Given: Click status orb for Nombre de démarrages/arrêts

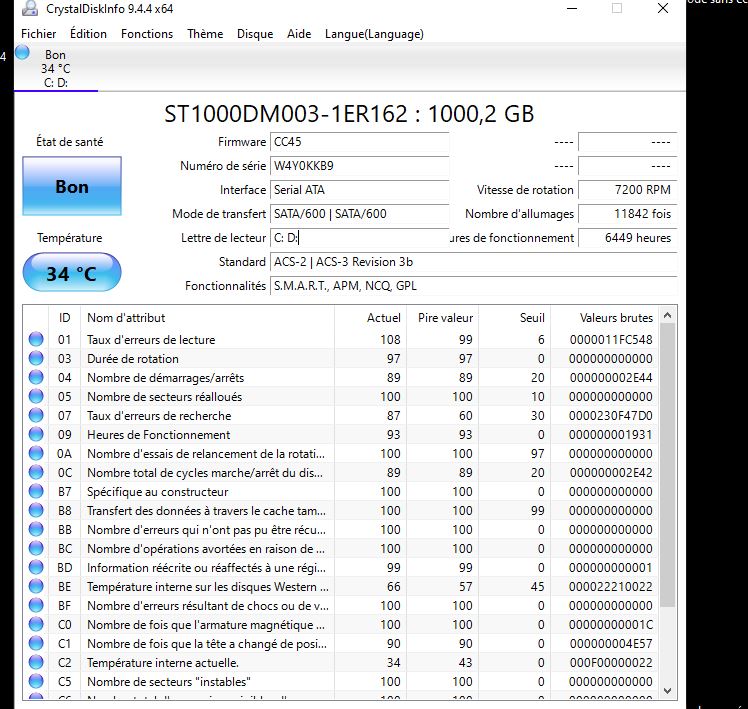Looking at the screenshot, I should tap(36, 377).
